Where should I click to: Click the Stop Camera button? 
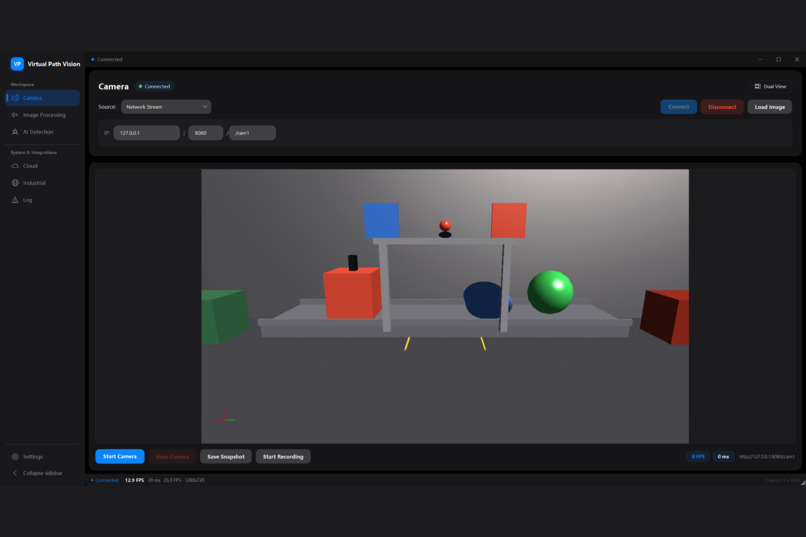(x=172, y=456)
